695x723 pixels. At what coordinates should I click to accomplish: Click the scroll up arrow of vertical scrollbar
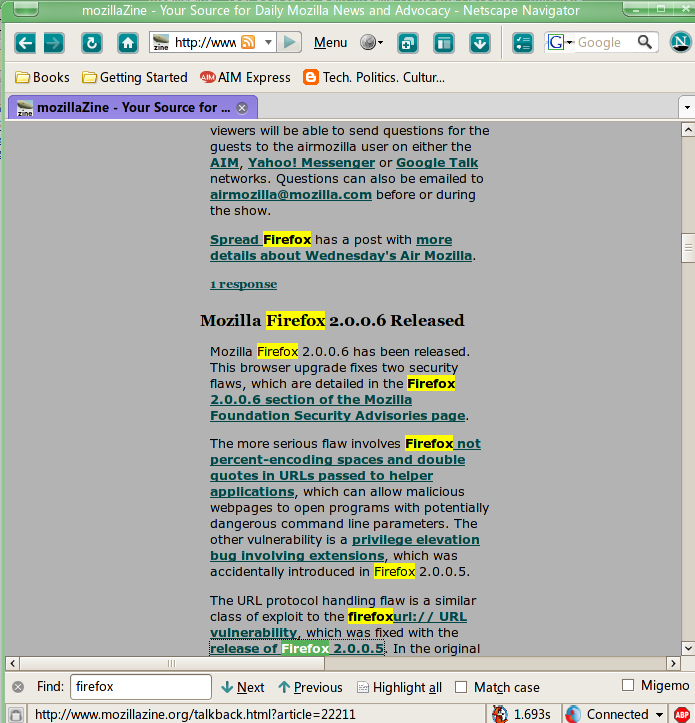pos(688,130)
